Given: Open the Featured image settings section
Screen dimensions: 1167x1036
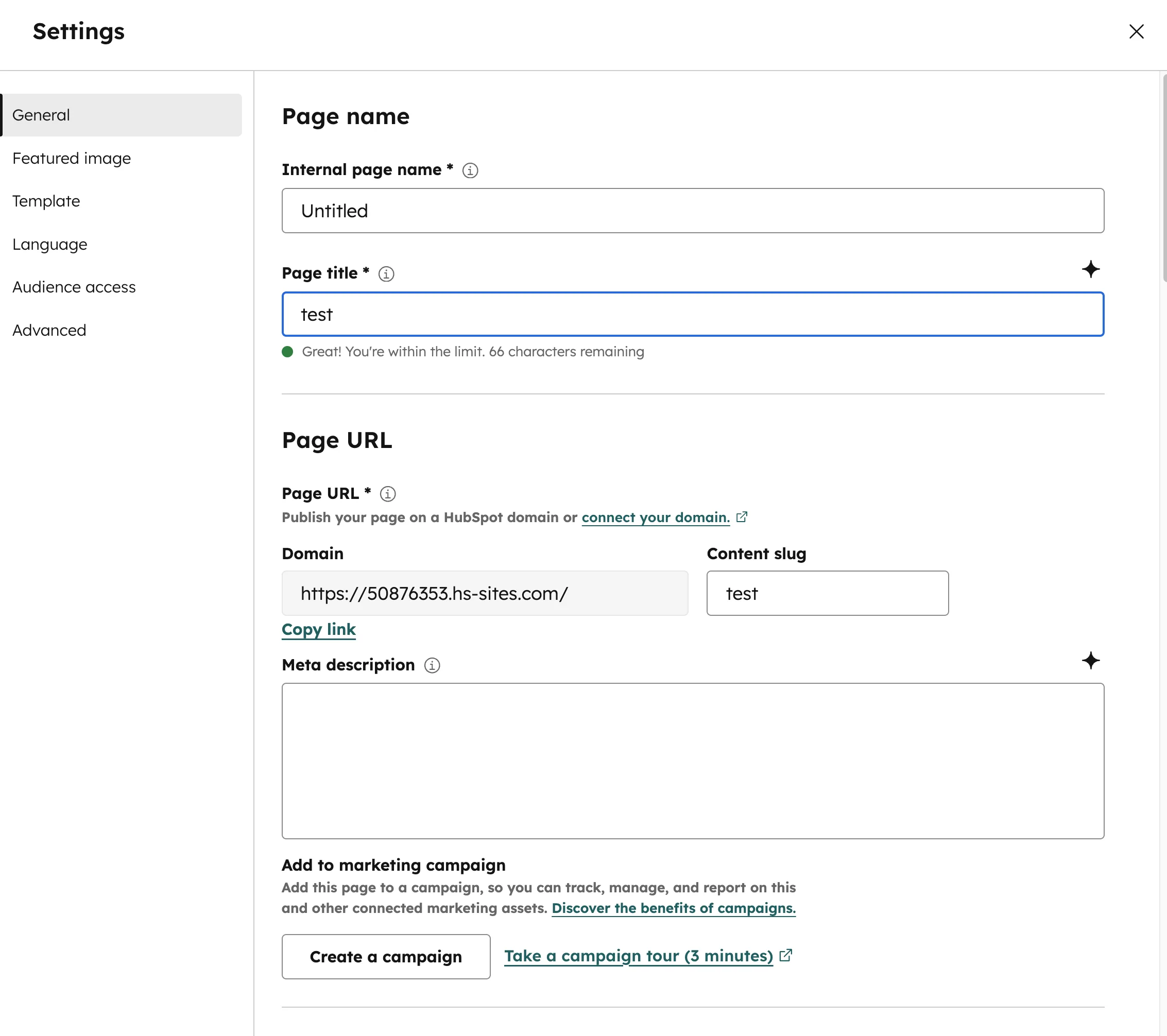Looking at the screenshot, I should coord(71,158).
